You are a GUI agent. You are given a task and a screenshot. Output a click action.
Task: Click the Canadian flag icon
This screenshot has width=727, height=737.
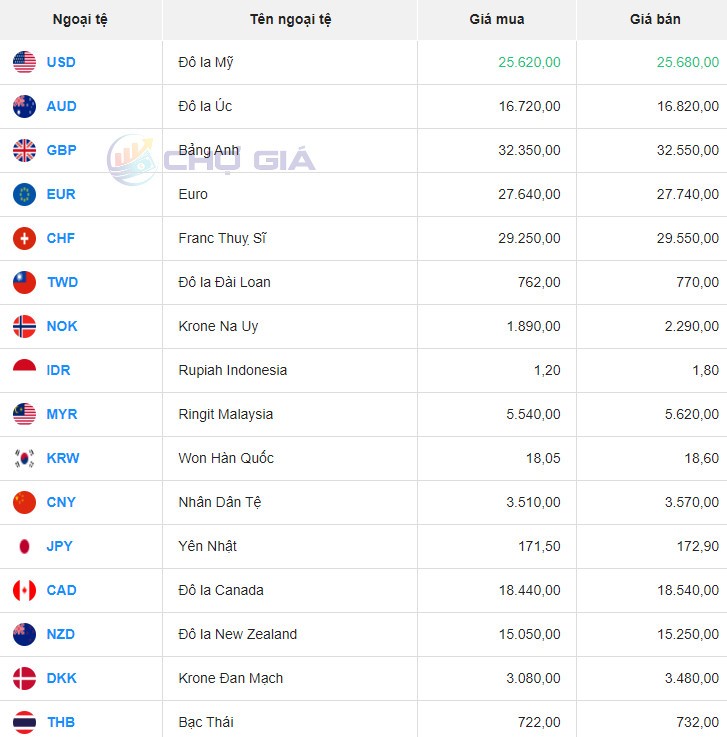click(x=25, y=590)
